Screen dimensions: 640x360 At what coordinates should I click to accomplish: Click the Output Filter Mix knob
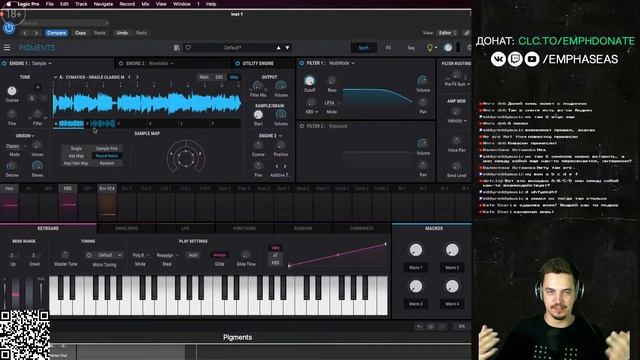point(258,86)
